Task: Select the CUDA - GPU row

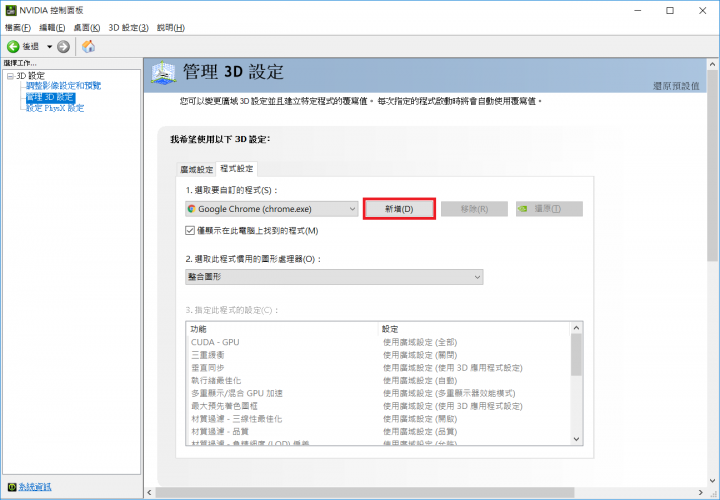Action: 378,342
